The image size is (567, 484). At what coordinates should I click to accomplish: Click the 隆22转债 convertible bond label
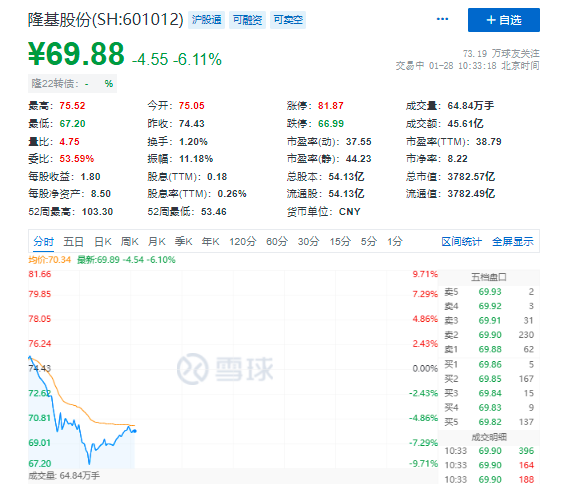coord(72,84)
